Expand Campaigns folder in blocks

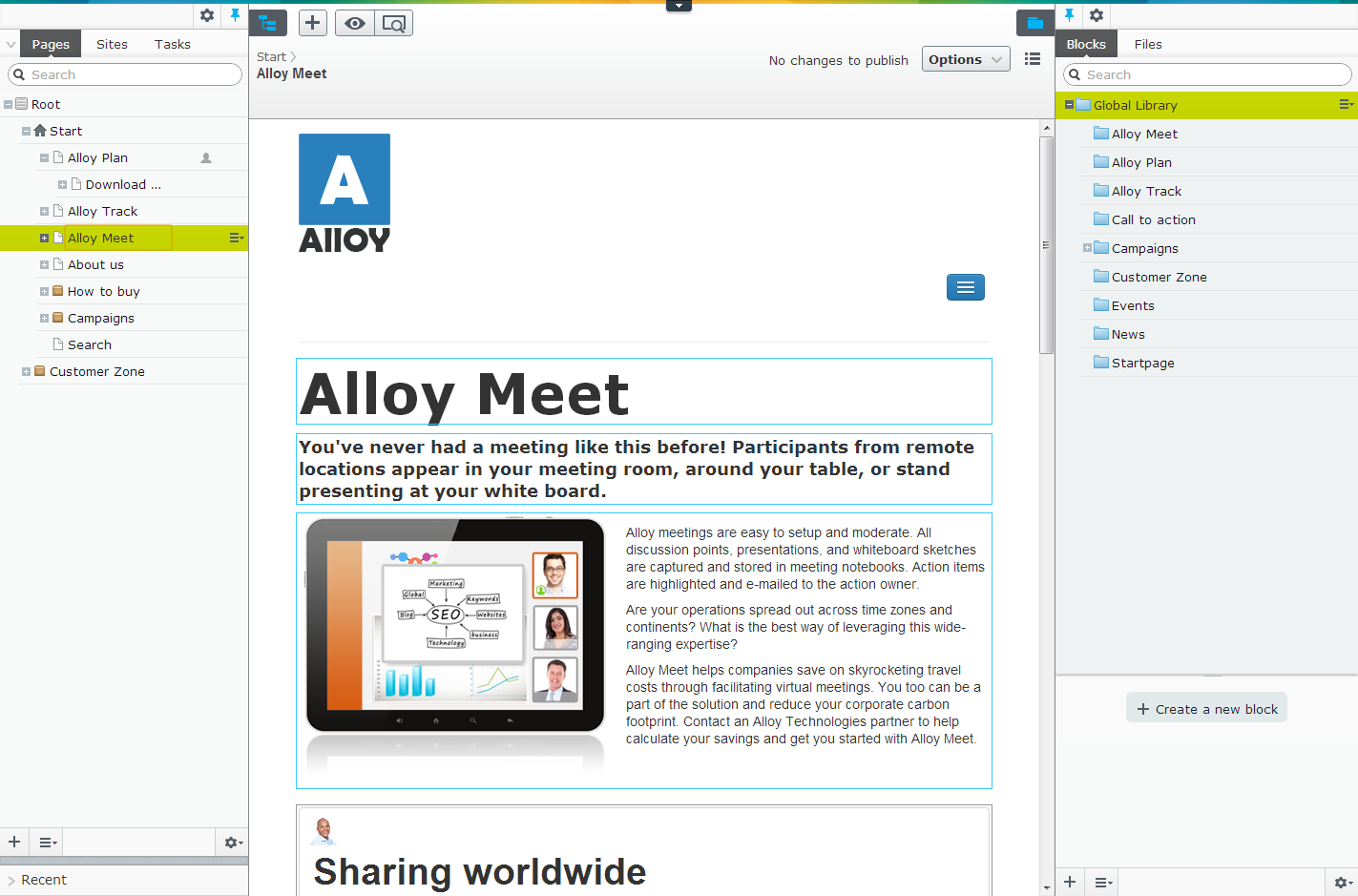click(x=1087, y=248)
